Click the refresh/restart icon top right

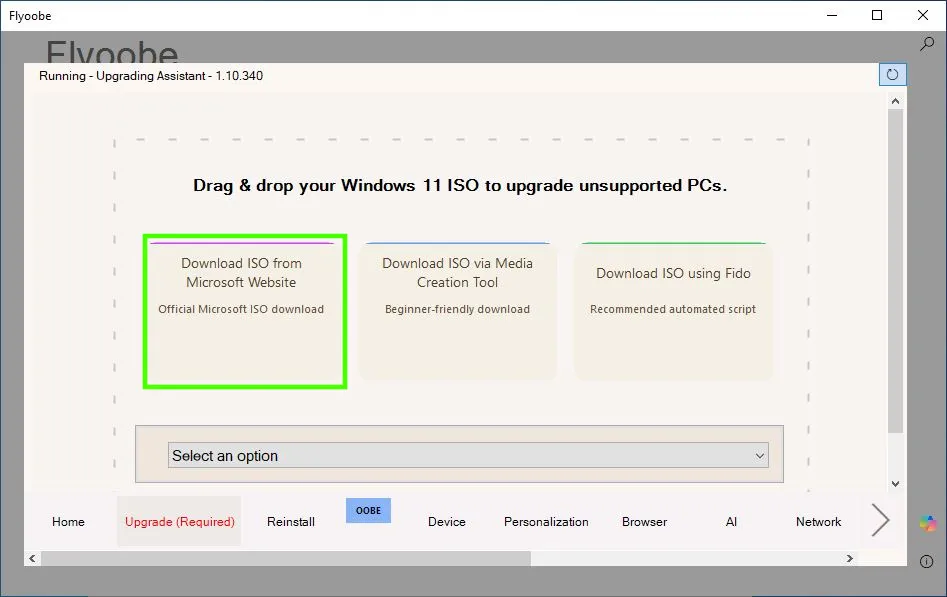(891, 74)
